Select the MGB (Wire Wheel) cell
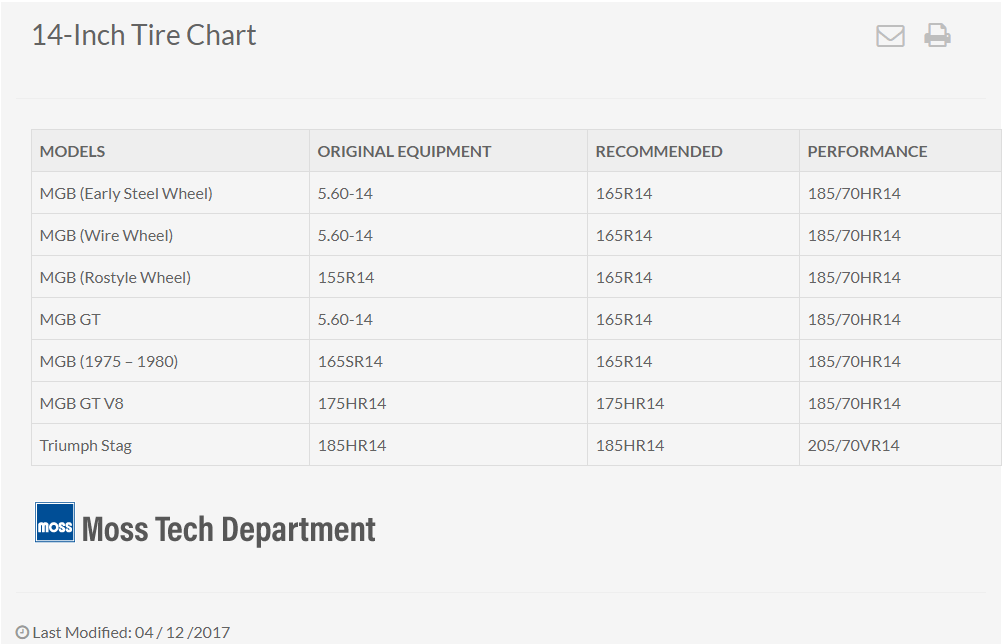This screenshot has width=1003, height=644. pyautogui.click(x=170, y=235)
